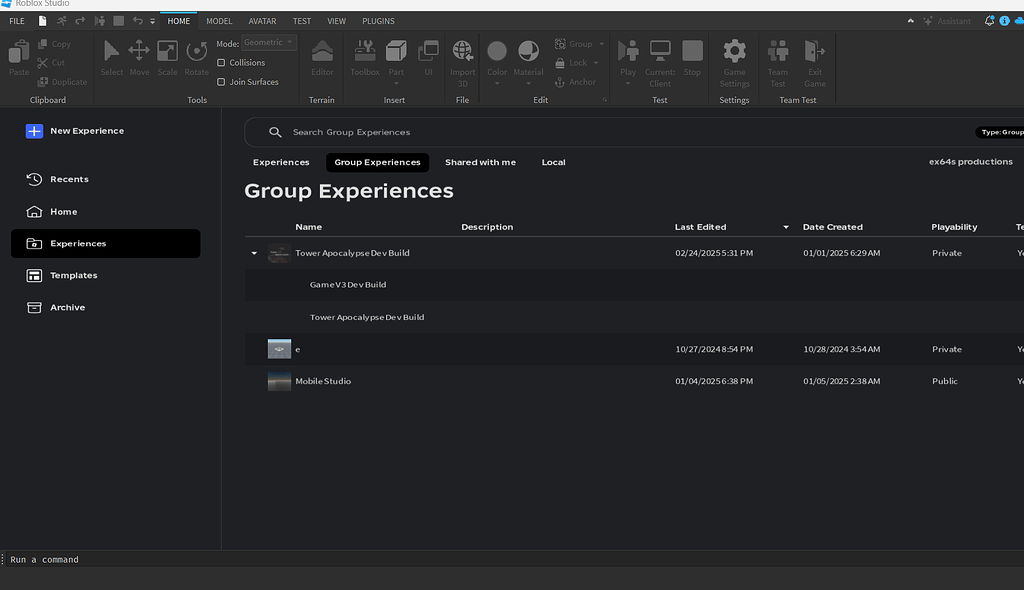Collapse the ribbon with the up arrow
Screen dimensions: 1024x590
[x=910, y=21]
